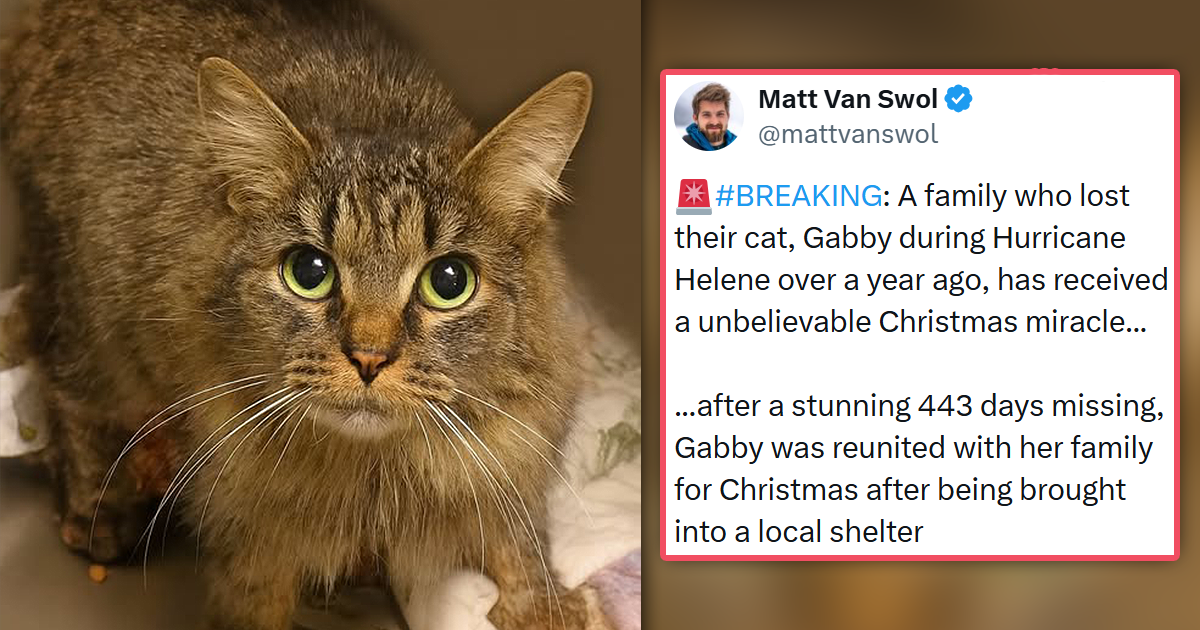Open the cat photo on the left
1200x630 pixels.
coord(320,315)
